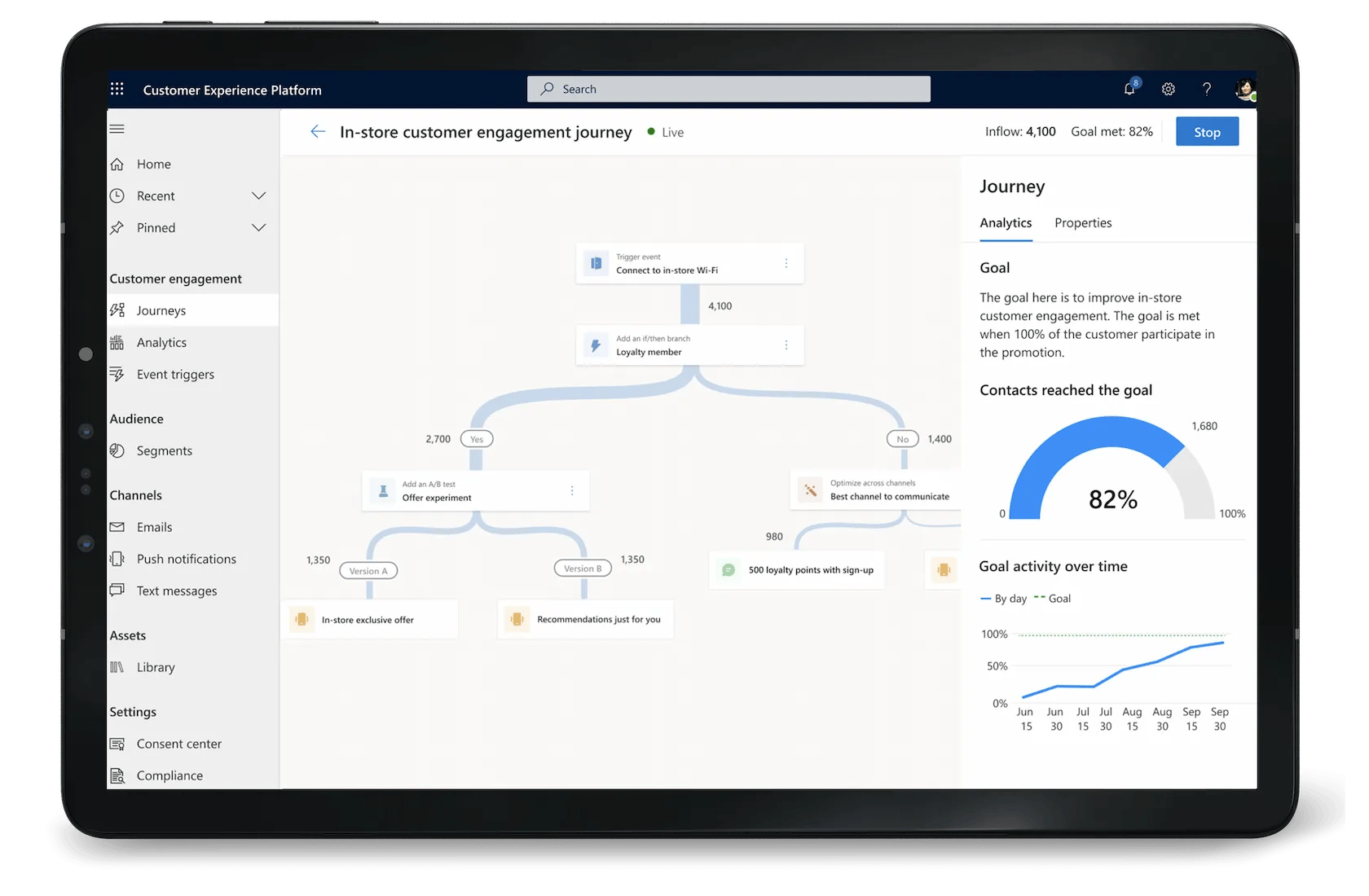
Task: Click the back arrow next to journey title
Action: pos(318,131)
